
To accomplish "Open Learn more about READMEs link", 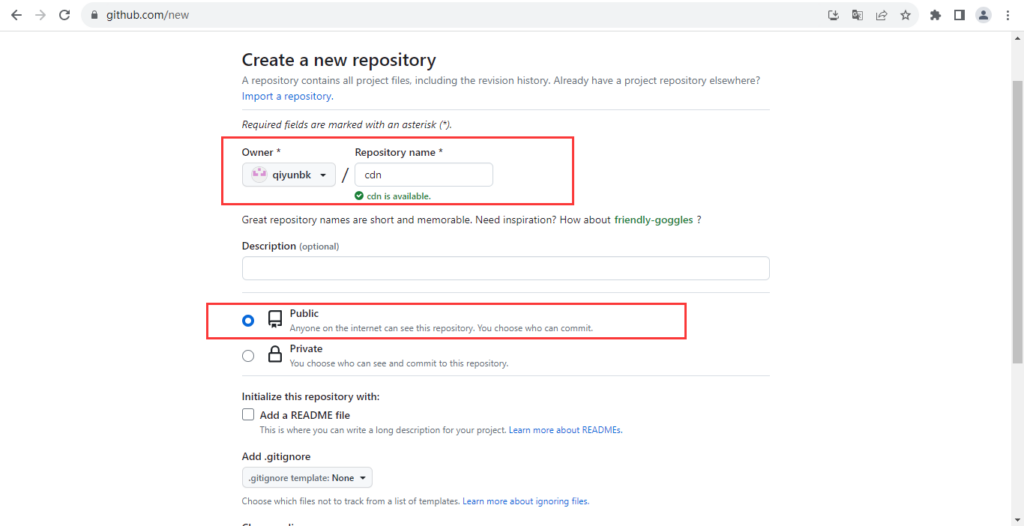I will point(566,431).
